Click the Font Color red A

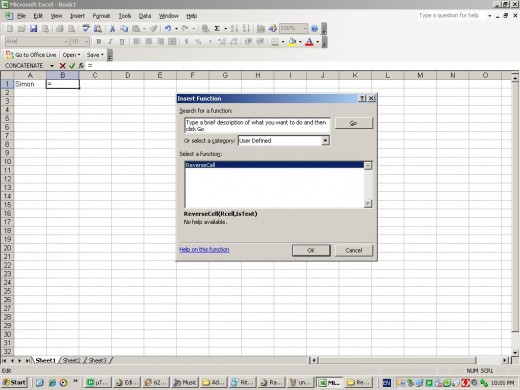309,42
